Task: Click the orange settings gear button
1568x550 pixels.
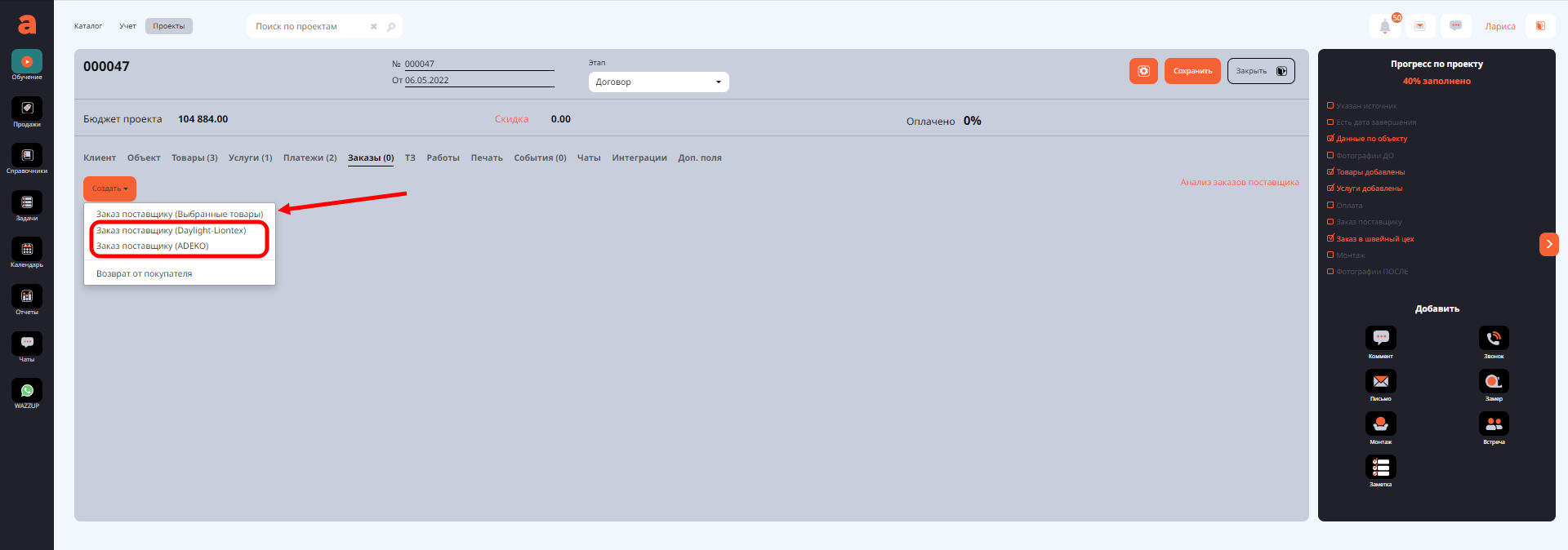Action: pos(1143,71)
